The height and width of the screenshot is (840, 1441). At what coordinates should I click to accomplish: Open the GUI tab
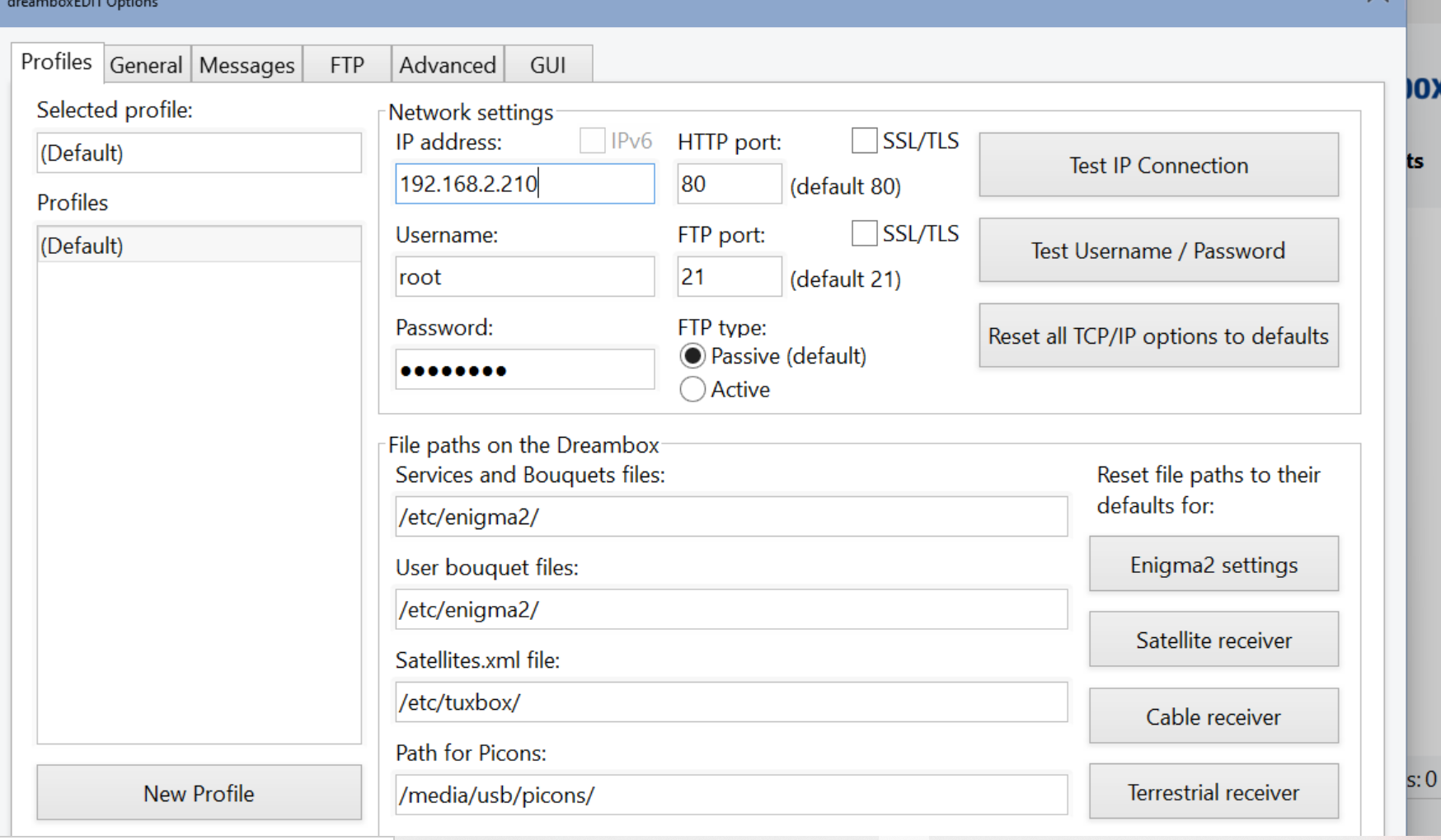click(548, 65)
